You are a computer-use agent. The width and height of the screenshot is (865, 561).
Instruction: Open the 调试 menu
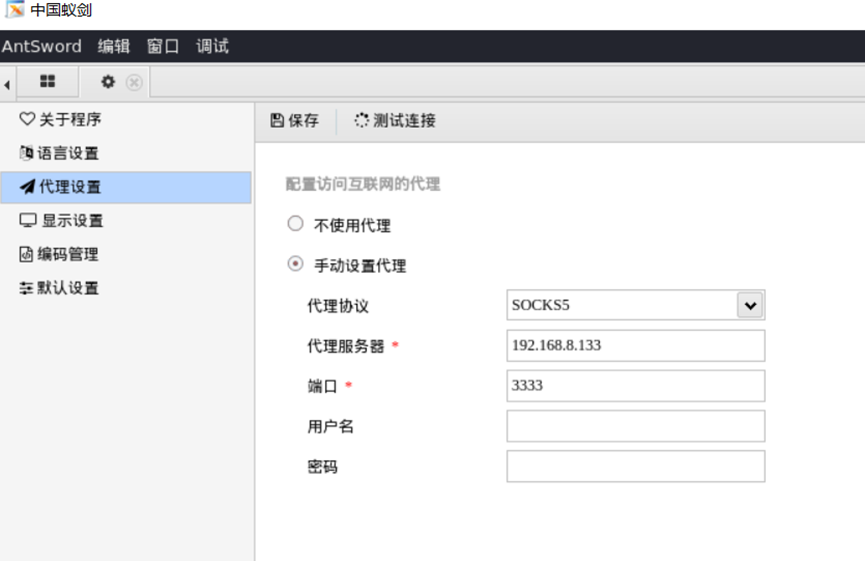point(212,46)
